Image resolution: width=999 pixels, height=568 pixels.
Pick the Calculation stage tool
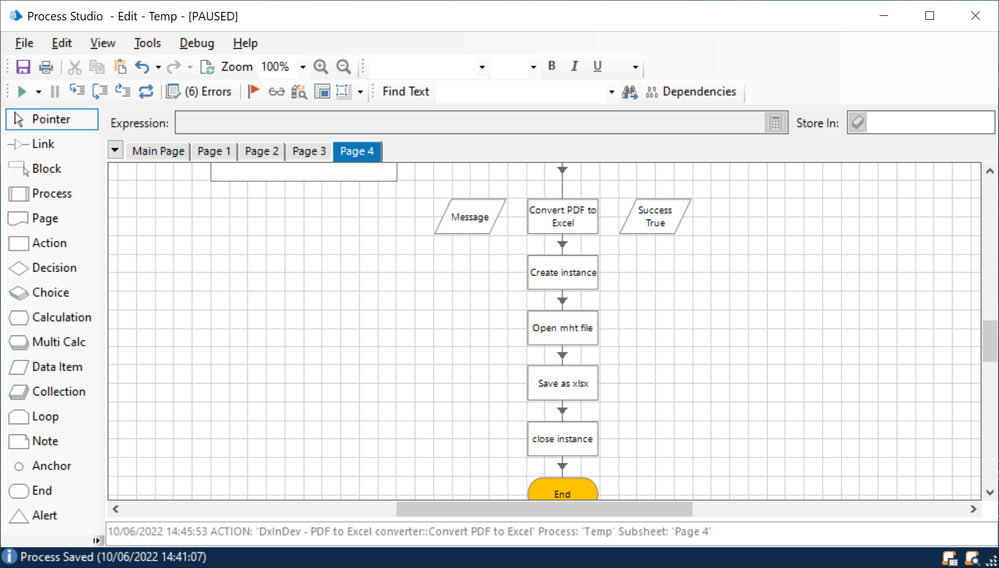pos(52,317)
